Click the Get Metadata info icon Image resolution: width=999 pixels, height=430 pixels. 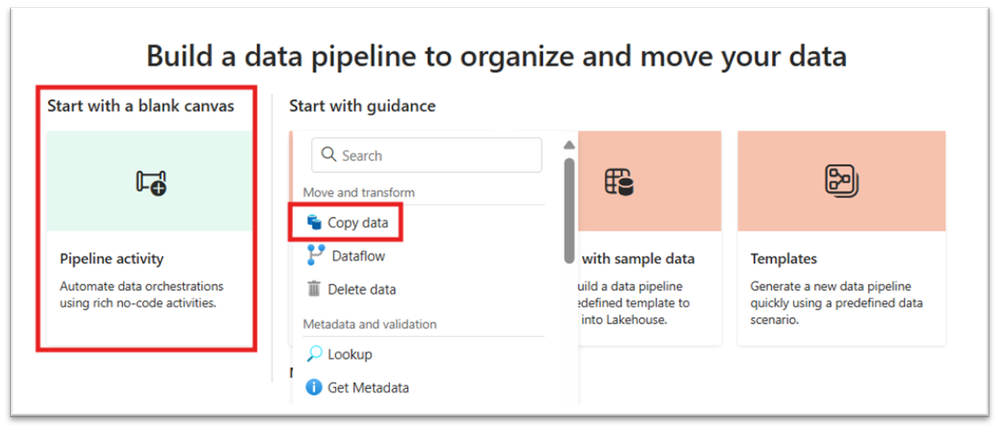coord(314,387)
